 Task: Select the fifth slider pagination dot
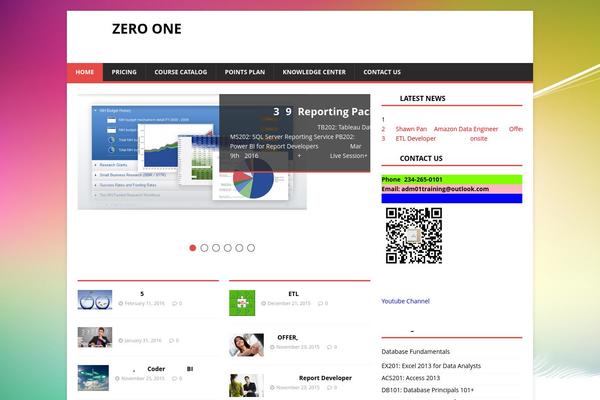(x=239, y=248)
